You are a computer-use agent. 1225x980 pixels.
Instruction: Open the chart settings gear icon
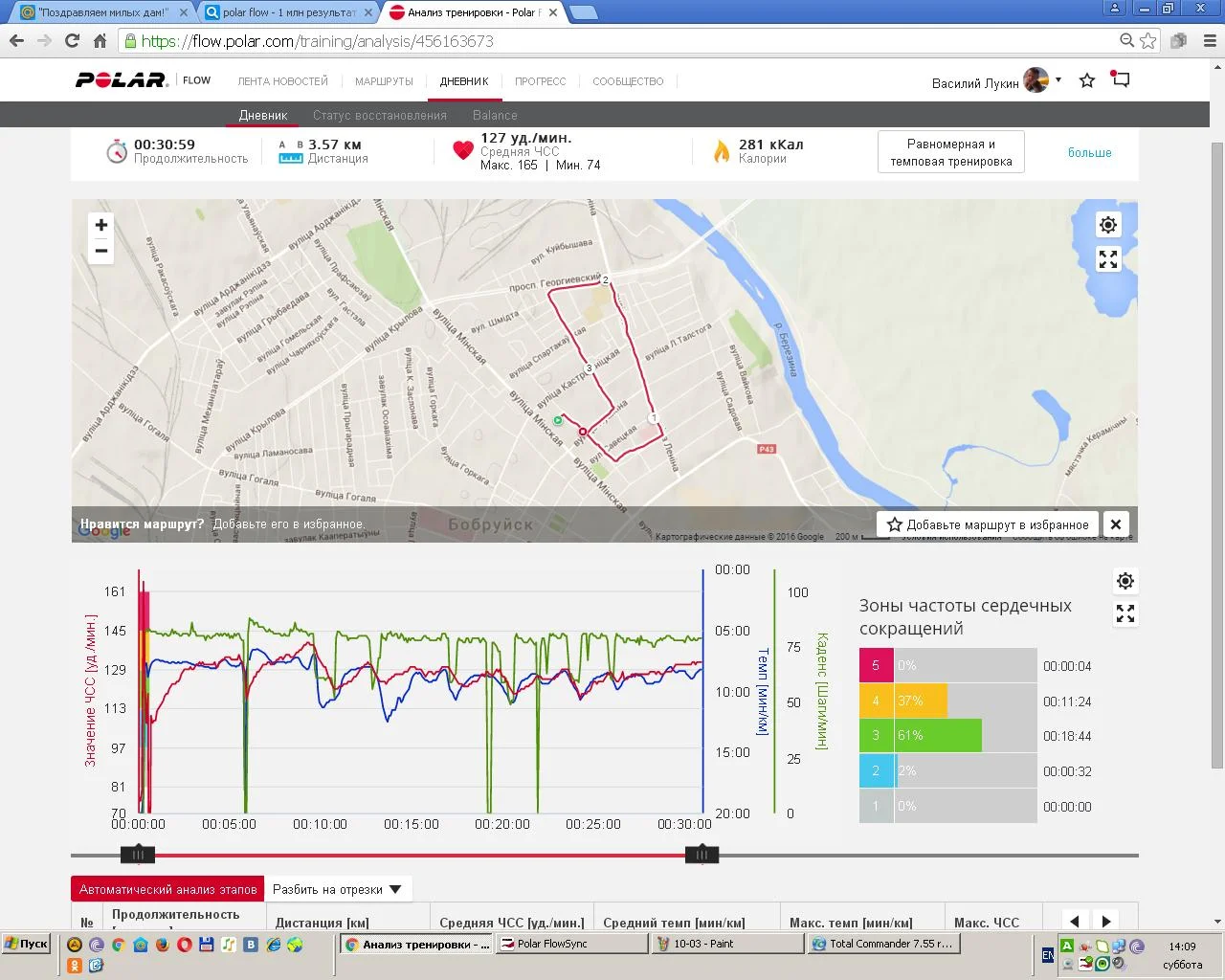[x=1125, y=581]
